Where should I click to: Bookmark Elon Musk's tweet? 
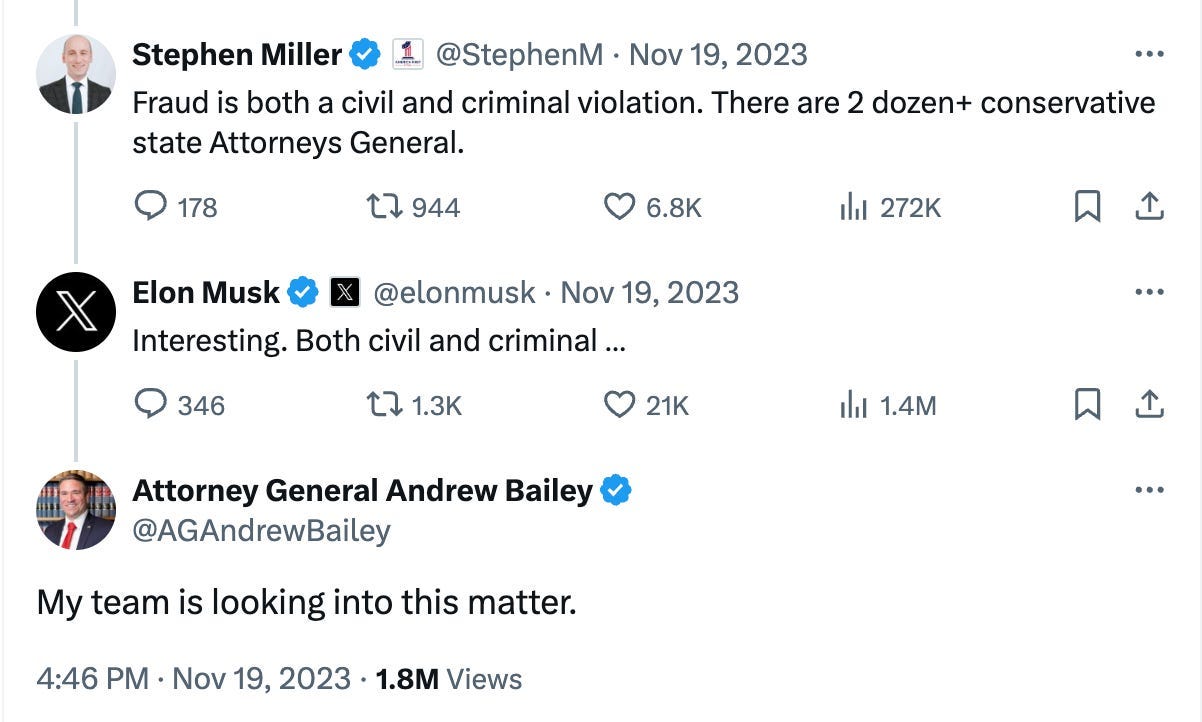pyautogui.click(x=1087, y=405)
